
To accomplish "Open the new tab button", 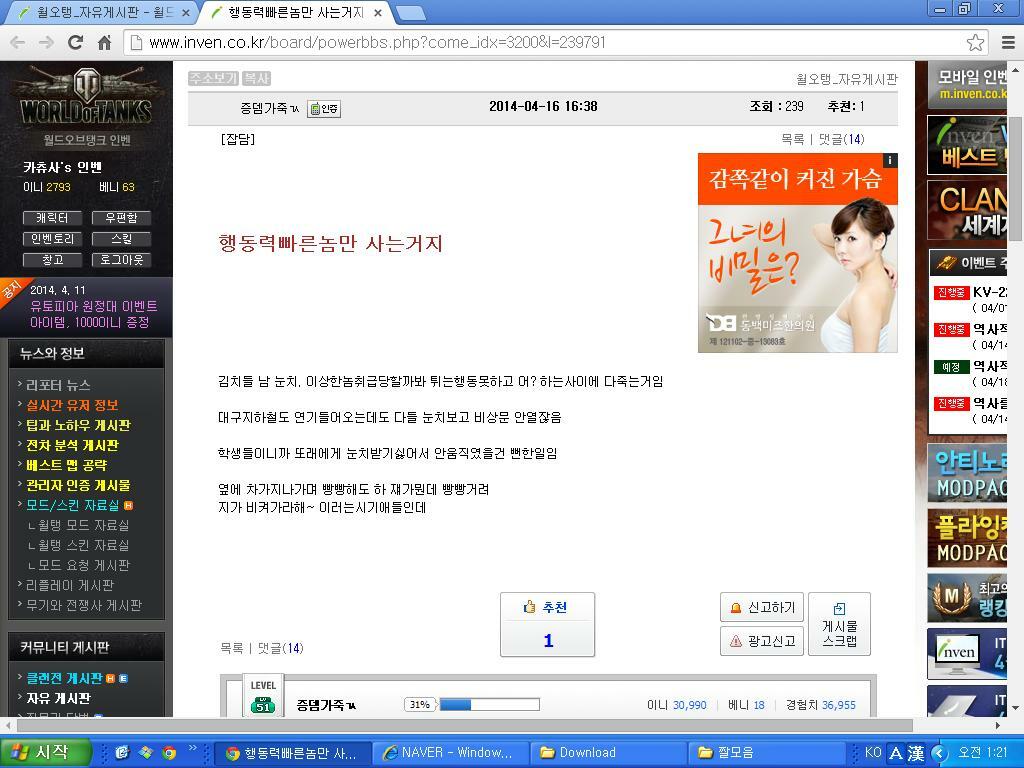I will click(x=410, y=12).
